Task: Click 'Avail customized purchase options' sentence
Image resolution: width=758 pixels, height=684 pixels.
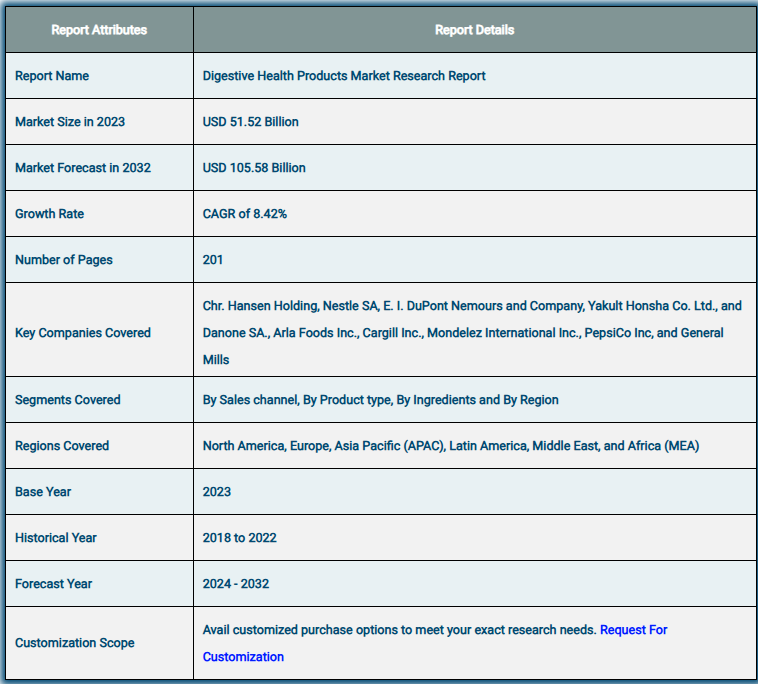Action: [399, 630]
